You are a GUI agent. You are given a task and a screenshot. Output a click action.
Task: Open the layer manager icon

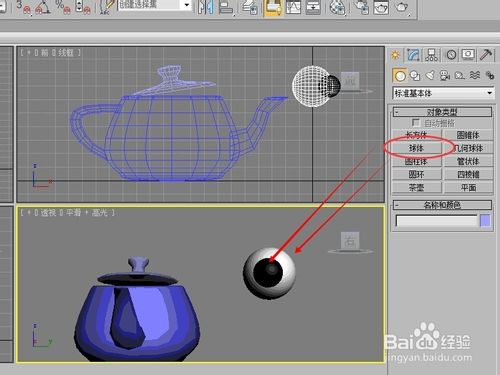250,7
